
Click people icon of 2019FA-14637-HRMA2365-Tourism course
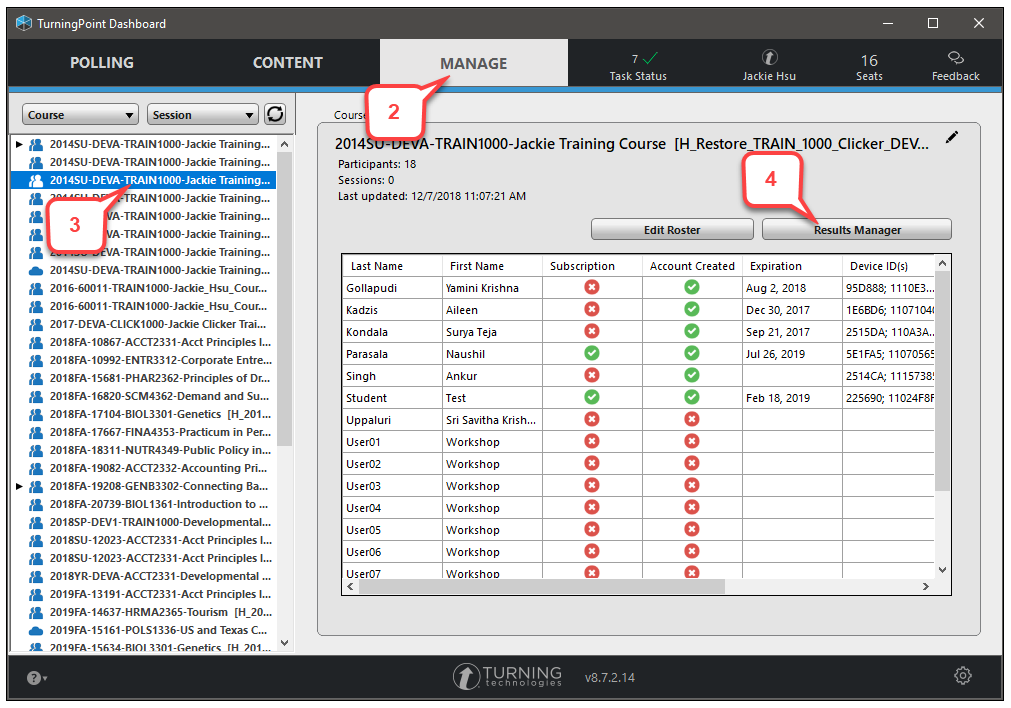[36, 612]
